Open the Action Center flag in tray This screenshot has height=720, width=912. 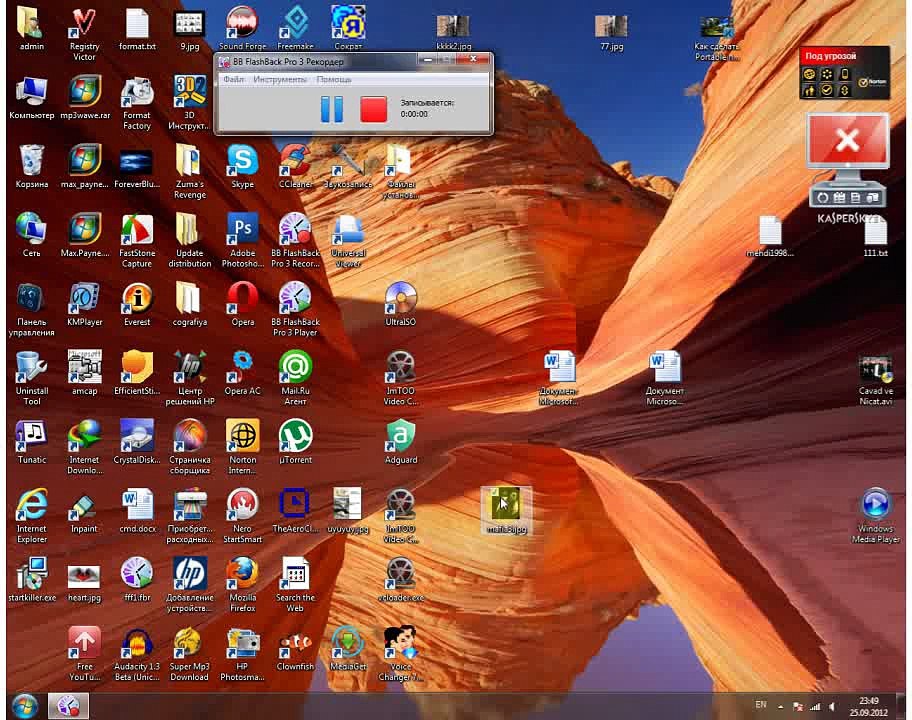pyautogui.click(x=798, y=707)
